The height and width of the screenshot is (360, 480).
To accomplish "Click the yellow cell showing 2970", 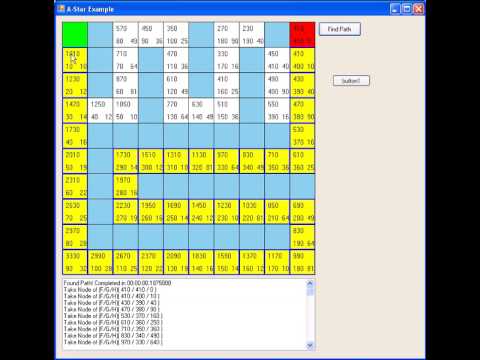I will (75, 237).
